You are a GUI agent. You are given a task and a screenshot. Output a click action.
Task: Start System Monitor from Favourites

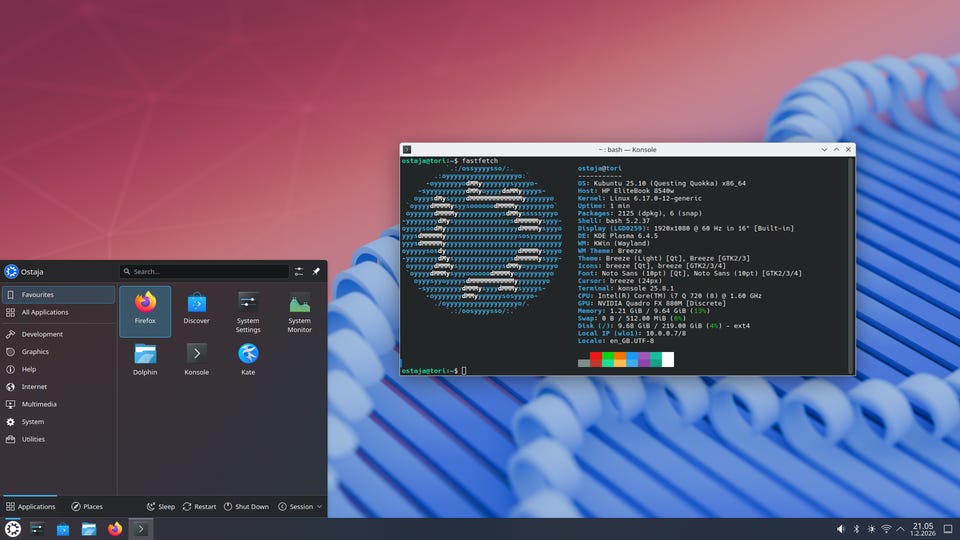click(300, 309)
